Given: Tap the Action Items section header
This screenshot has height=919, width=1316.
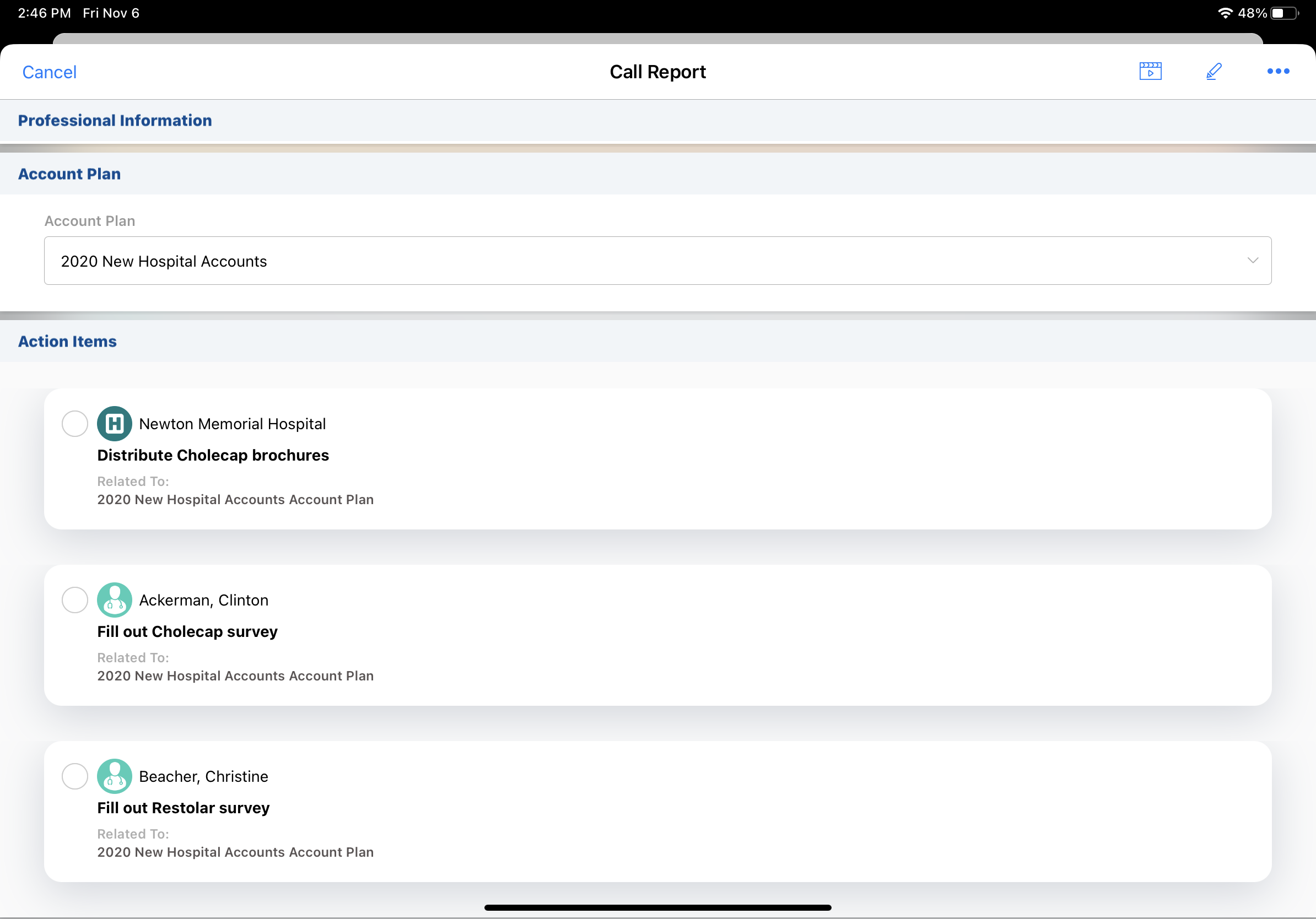Looking at the screenshot, I should (67, 341).
